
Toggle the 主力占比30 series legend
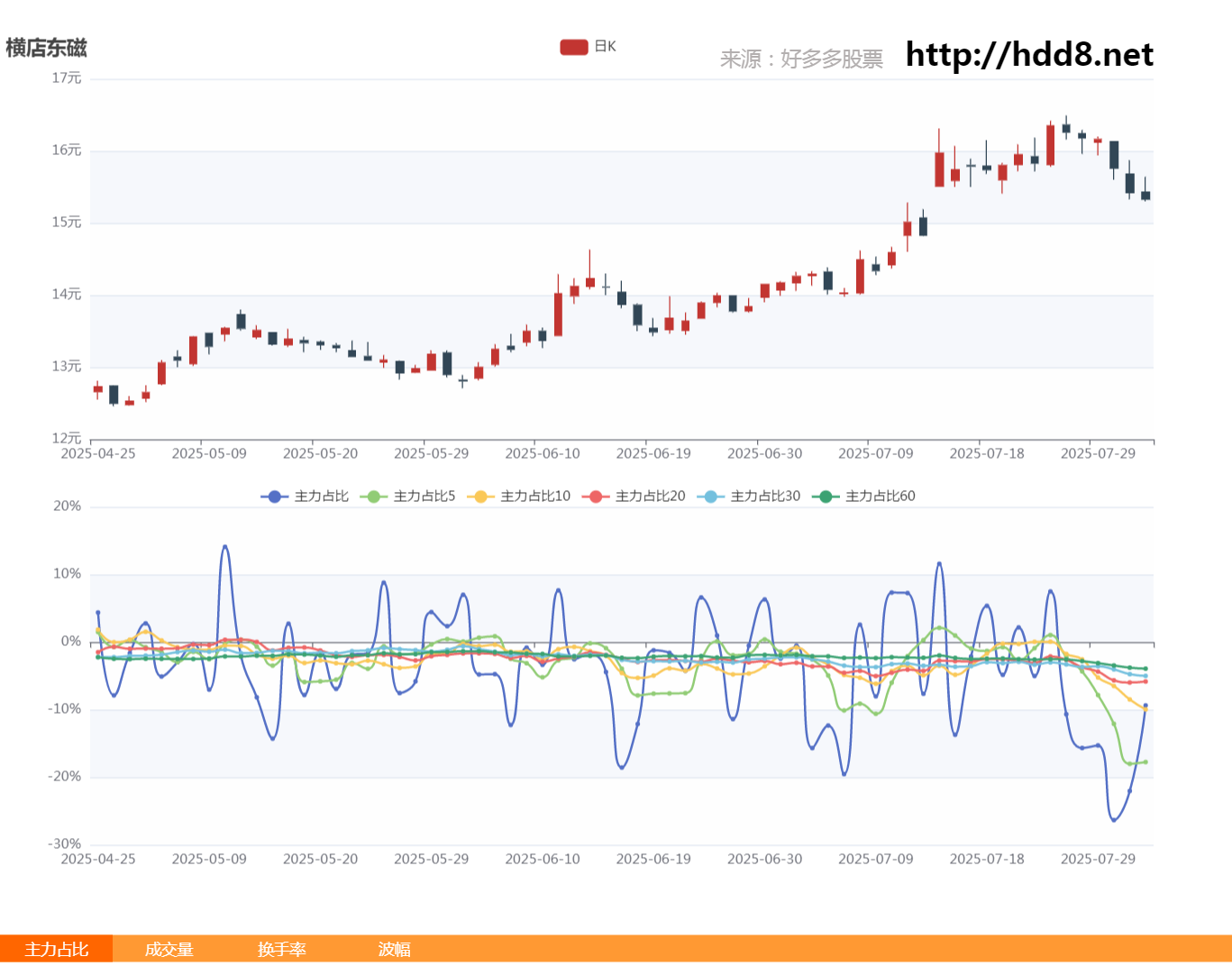(748, 497)
